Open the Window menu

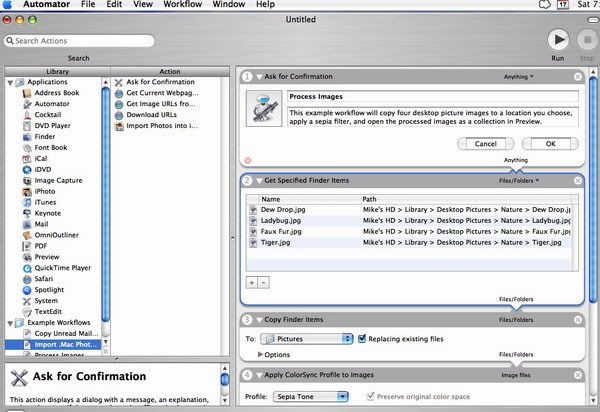pos(229,5)
